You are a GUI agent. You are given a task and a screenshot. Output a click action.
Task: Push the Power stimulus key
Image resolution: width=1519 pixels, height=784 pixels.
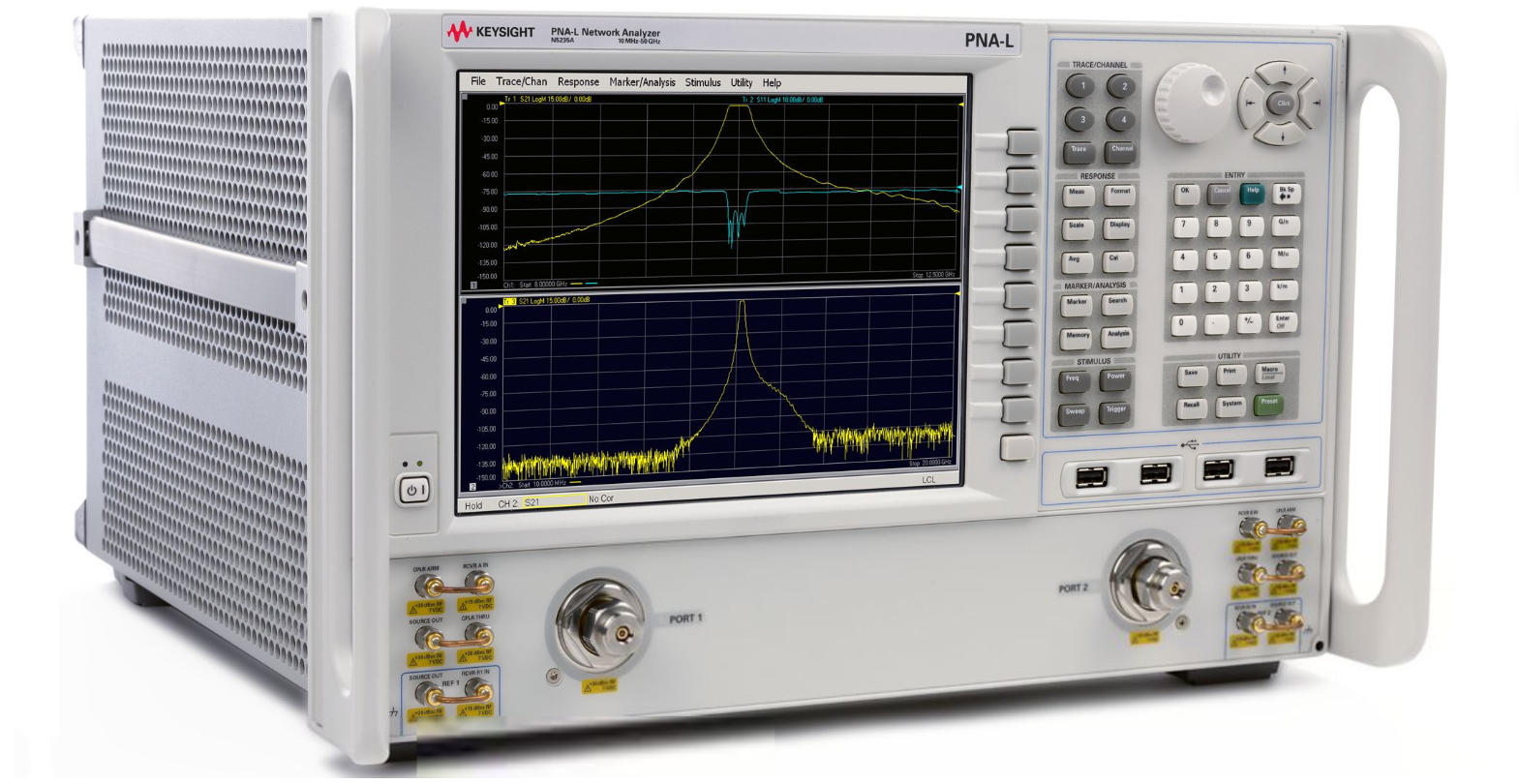pyautogui.click(x=1115, y=379)
